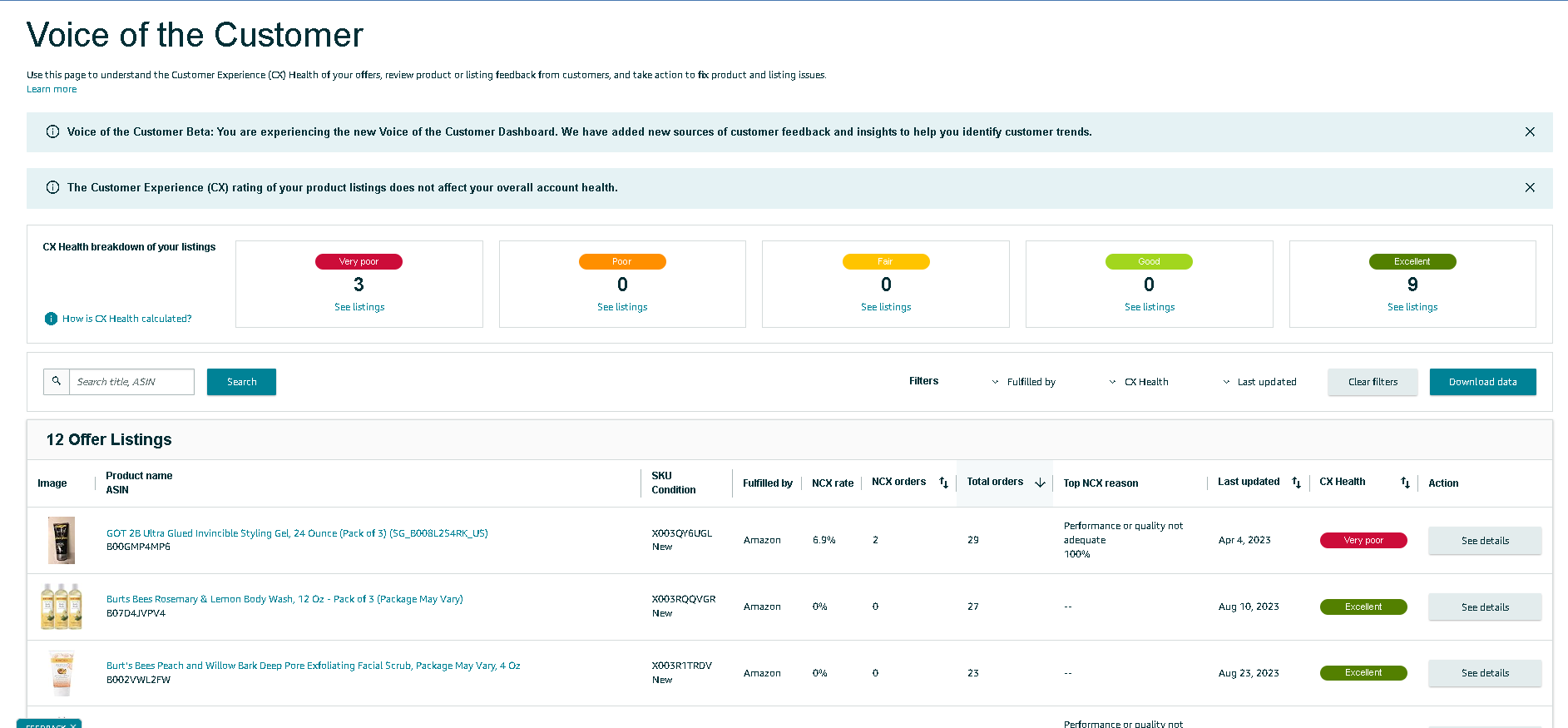Click Clear filters button
Viewport: 1568px width, 728px height.
pos(1373,382)
